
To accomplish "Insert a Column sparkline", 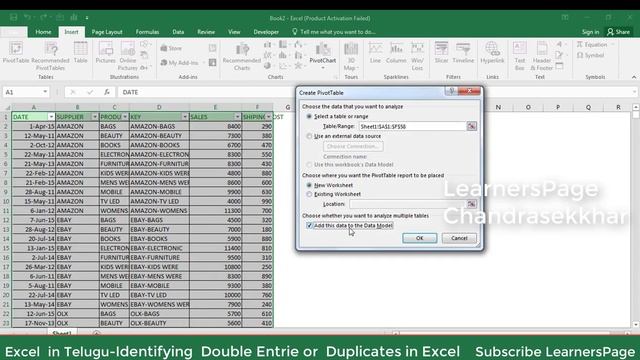I will [396, 53].
